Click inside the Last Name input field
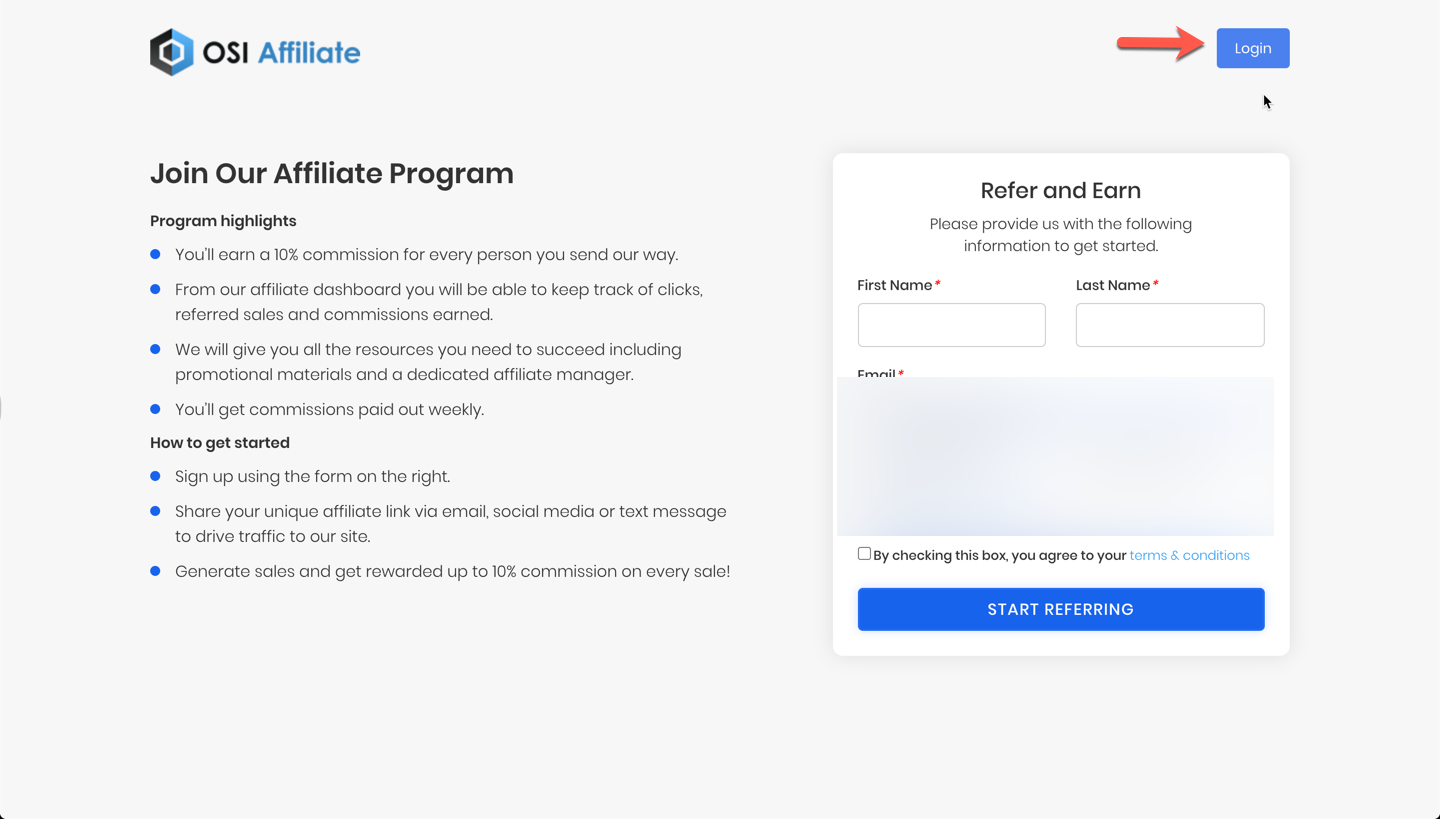This screenshot has width=1440, height=819. (1170, 324)
